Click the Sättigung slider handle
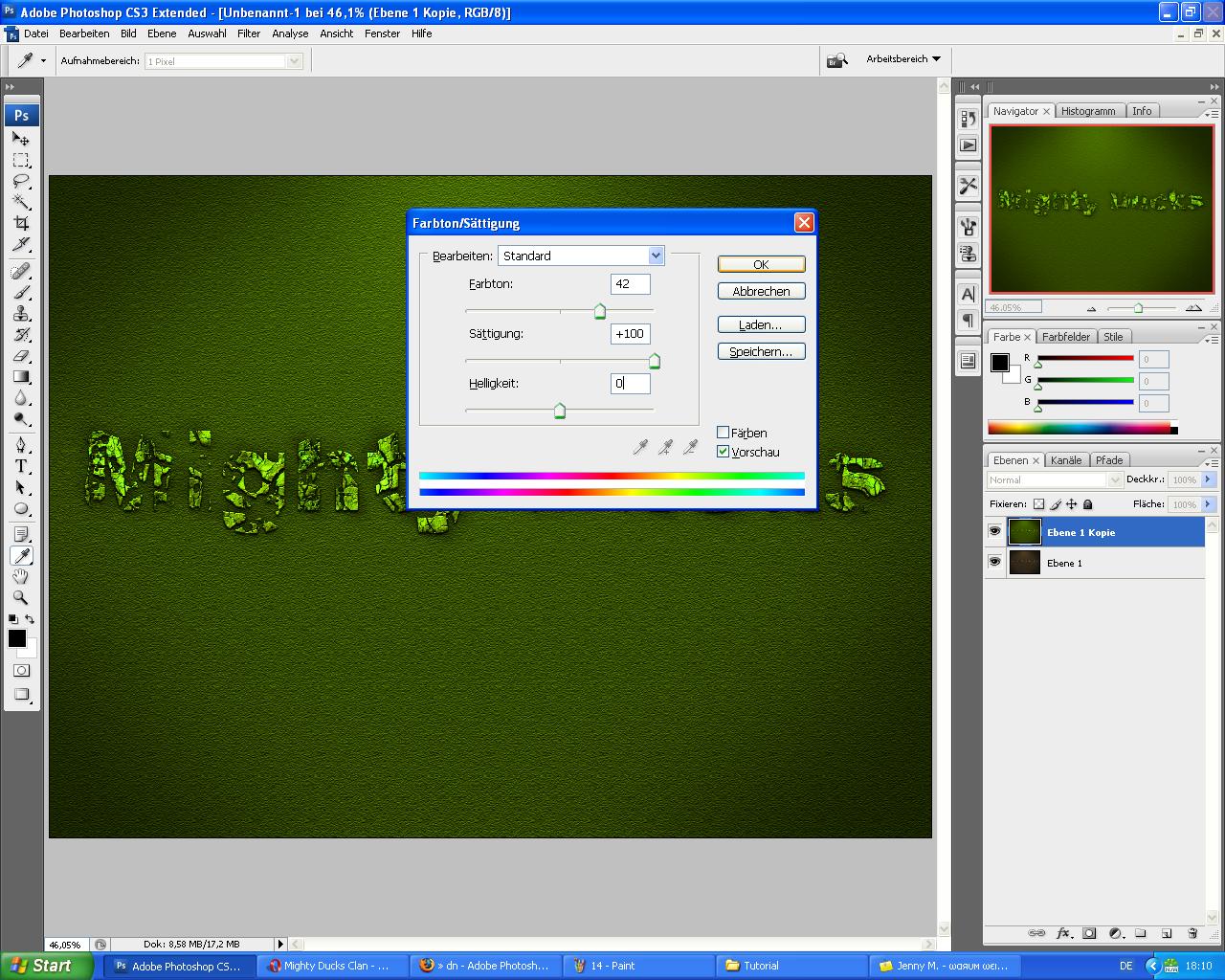This screenshot has height=980, width=1225. [655, 362]
